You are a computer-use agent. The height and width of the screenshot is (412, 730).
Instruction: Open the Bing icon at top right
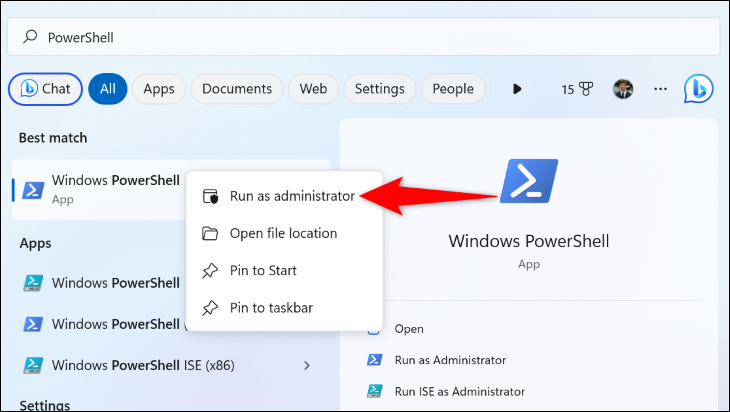coord(698,88)
